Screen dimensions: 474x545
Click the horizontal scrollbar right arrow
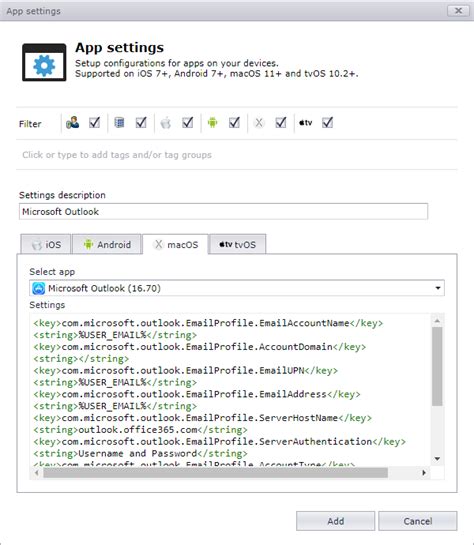click(424, 473)
